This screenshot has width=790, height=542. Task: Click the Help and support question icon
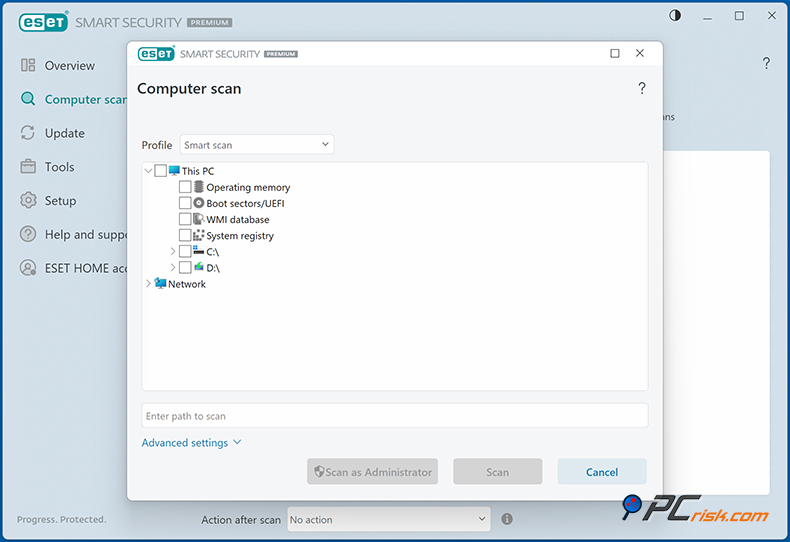[28, 234]
